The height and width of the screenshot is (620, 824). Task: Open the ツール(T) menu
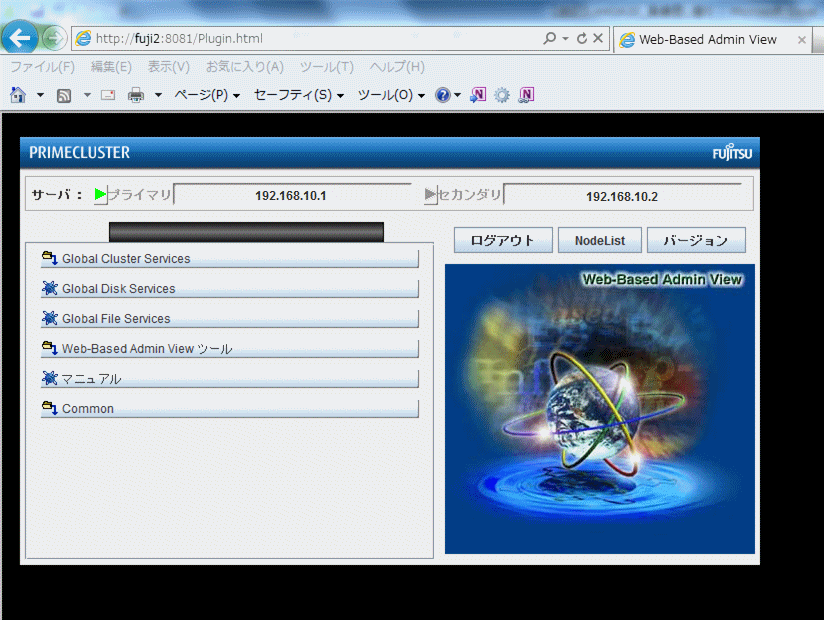coord(327,67)
